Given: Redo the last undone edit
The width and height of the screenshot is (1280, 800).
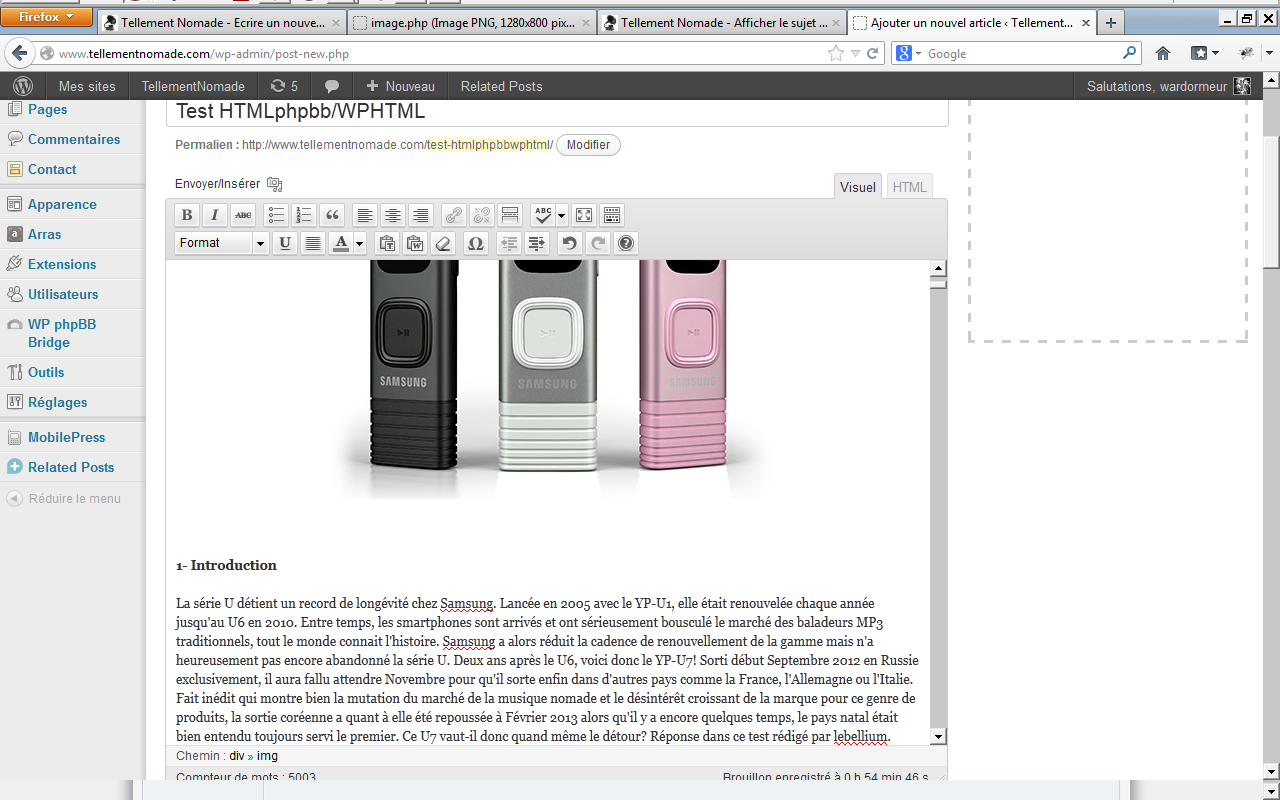Looking at the screenshot, I should 598,243.
